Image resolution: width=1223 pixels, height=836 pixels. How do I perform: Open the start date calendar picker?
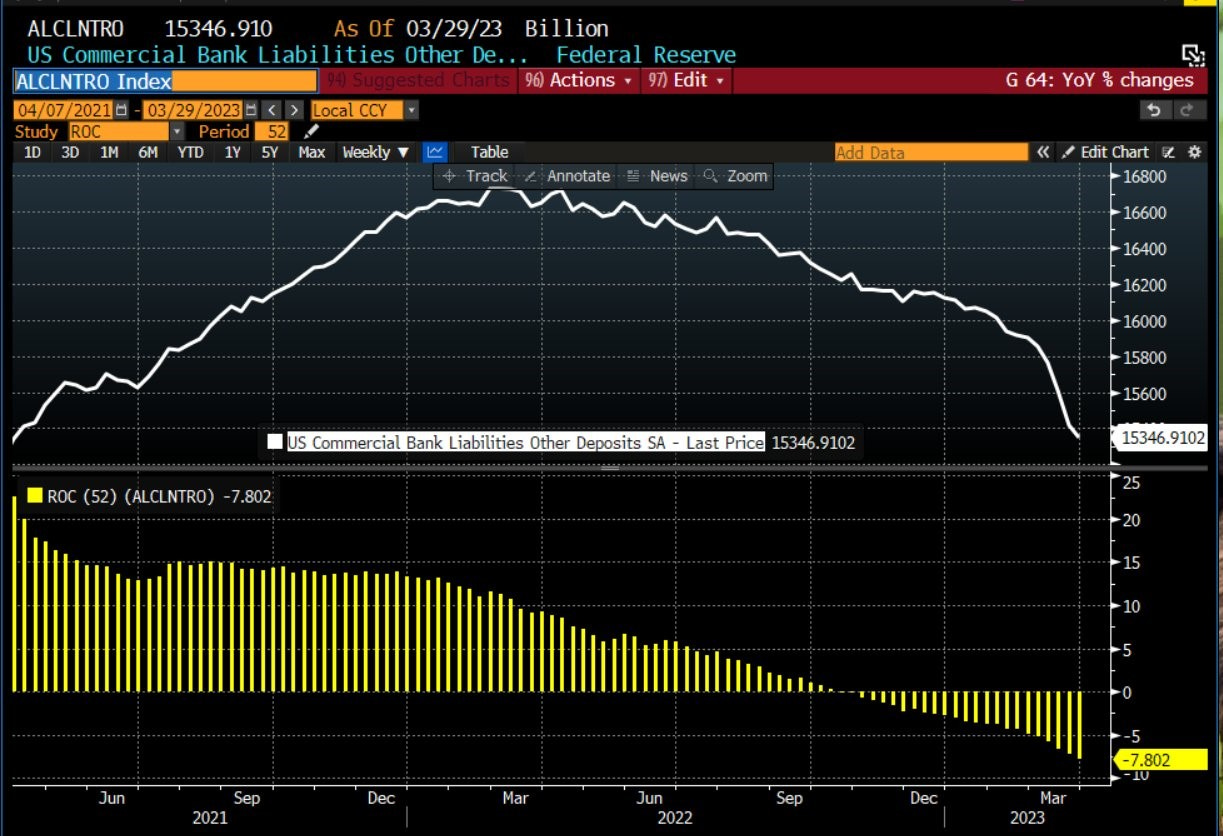121,110
